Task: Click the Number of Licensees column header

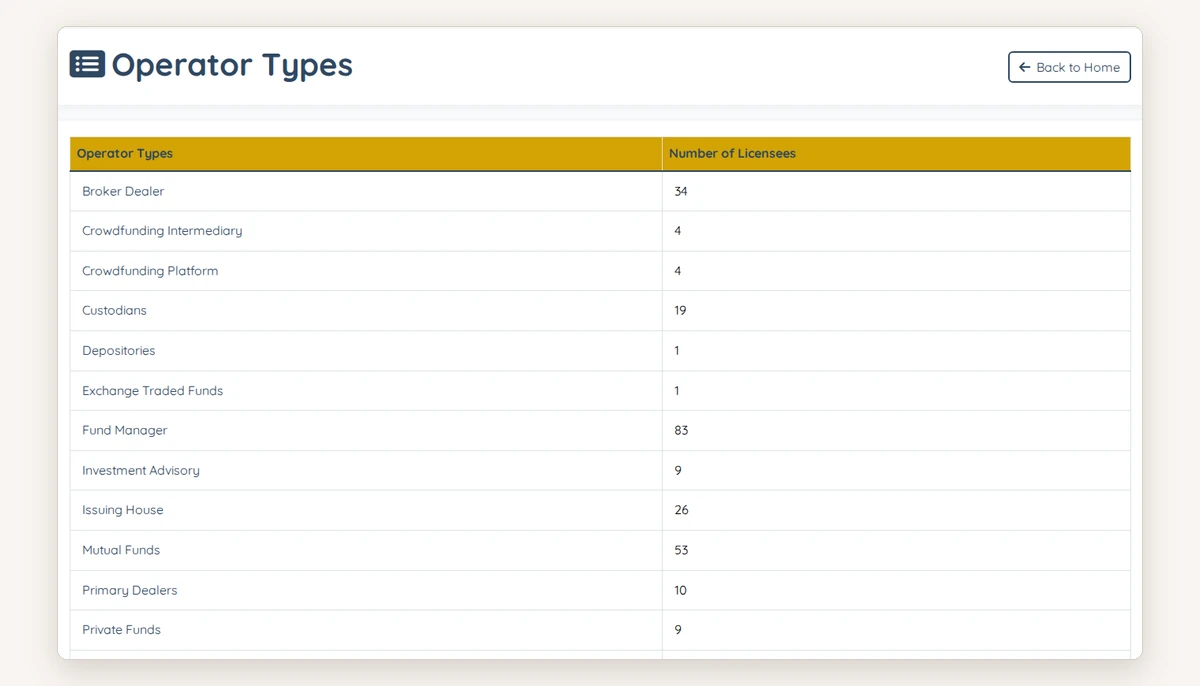Action: tap(896, 154)
